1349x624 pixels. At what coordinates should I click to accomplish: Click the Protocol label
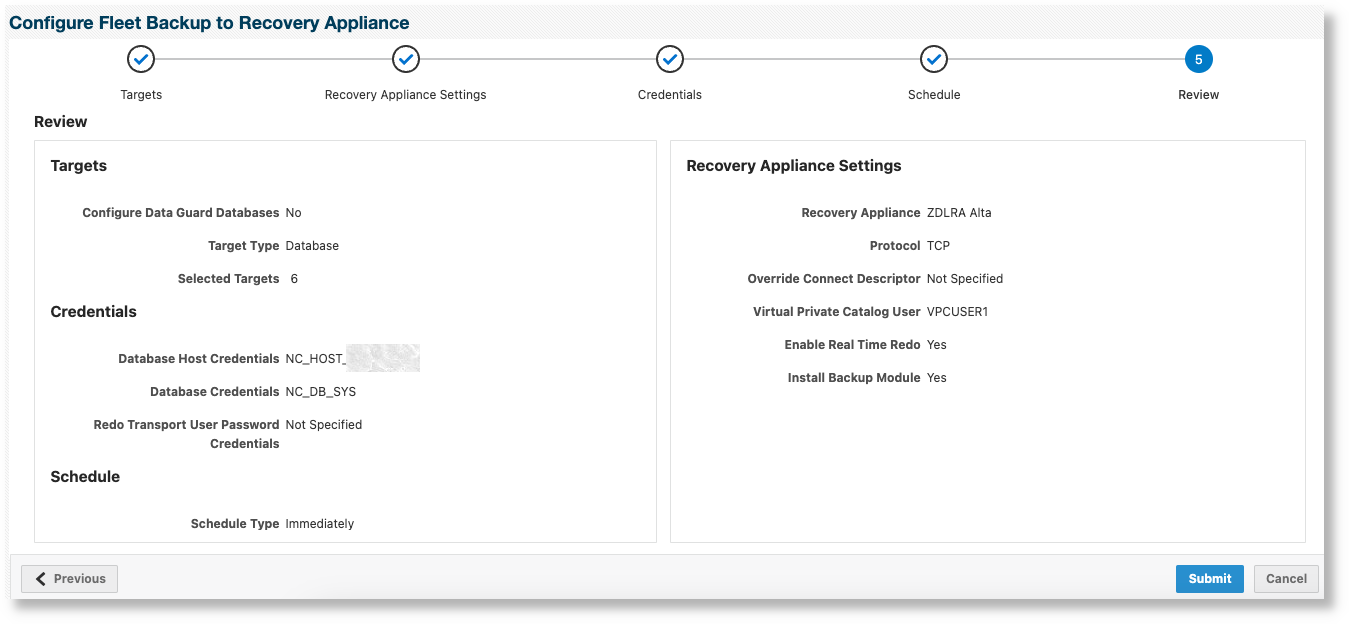(895, 246)
